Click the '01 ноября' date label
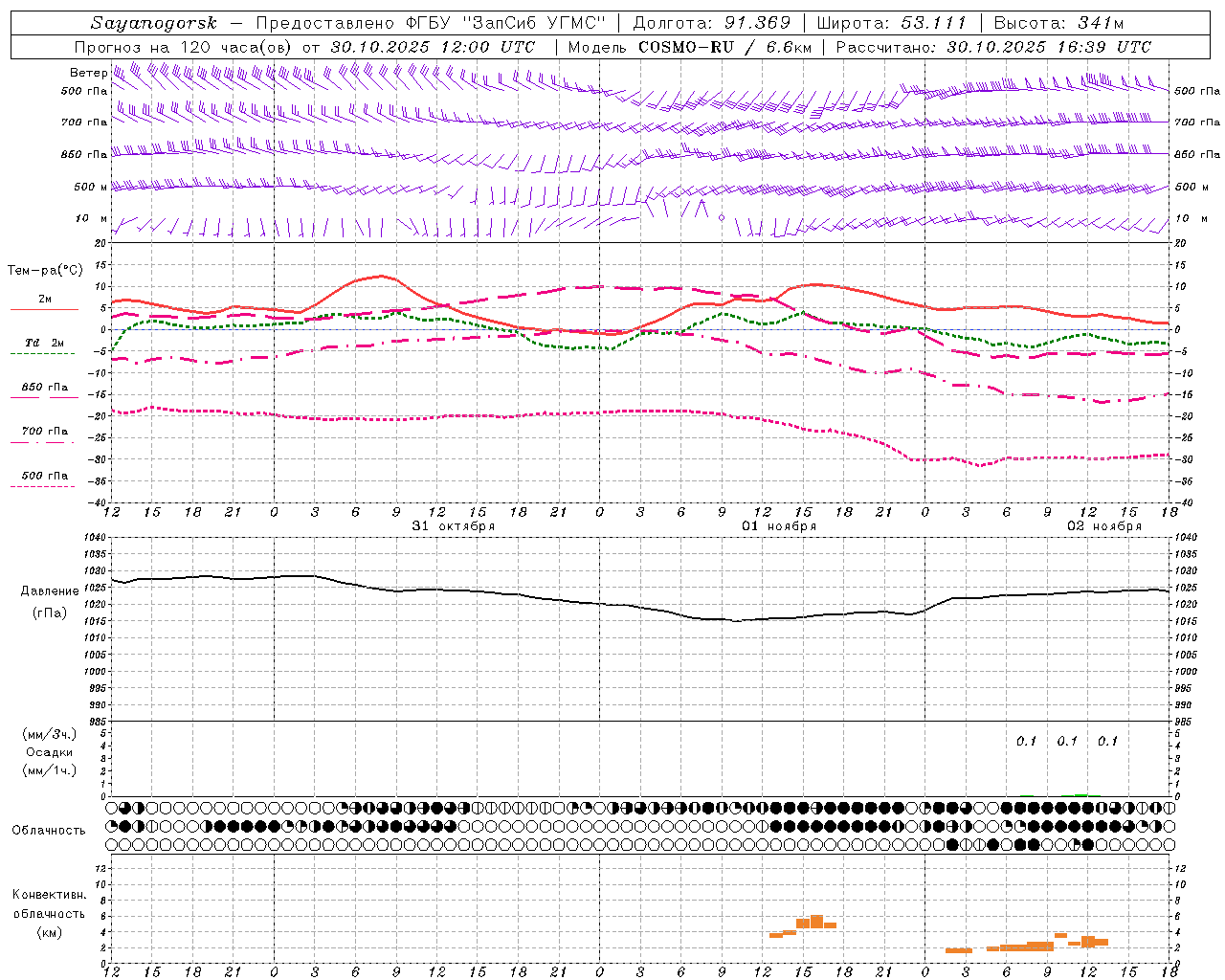 779,526
